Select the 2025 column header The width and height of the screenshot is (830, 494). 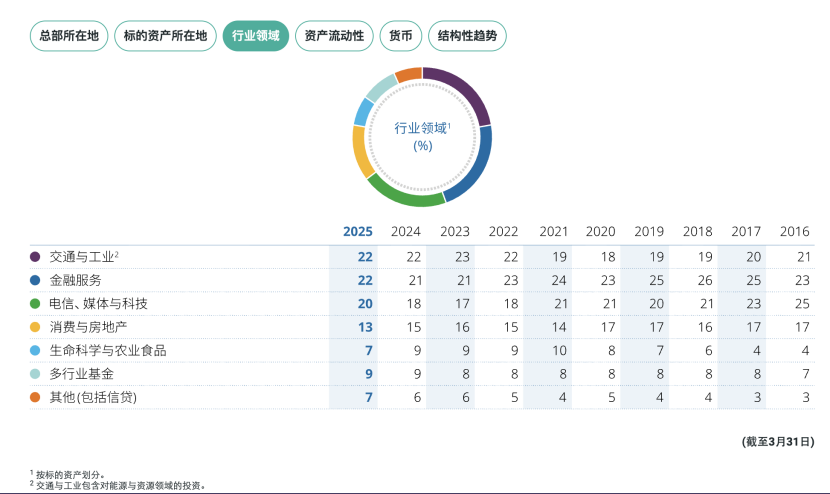(358, 231)
